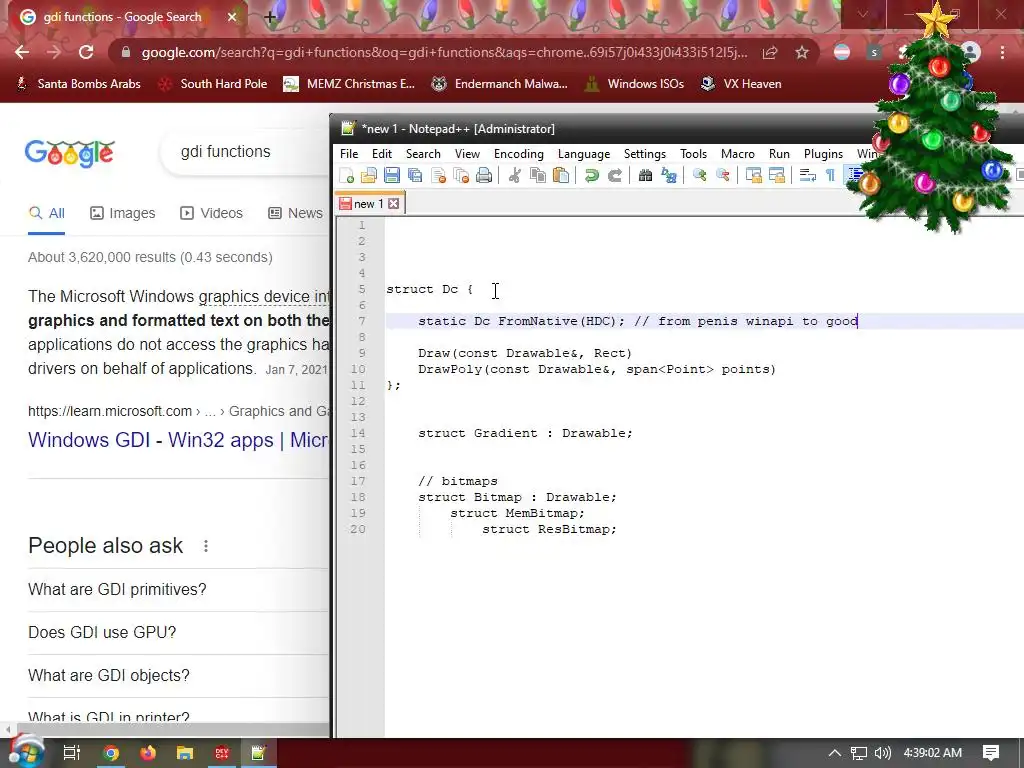
Task: Open the Macro menu
Action: 737,153
